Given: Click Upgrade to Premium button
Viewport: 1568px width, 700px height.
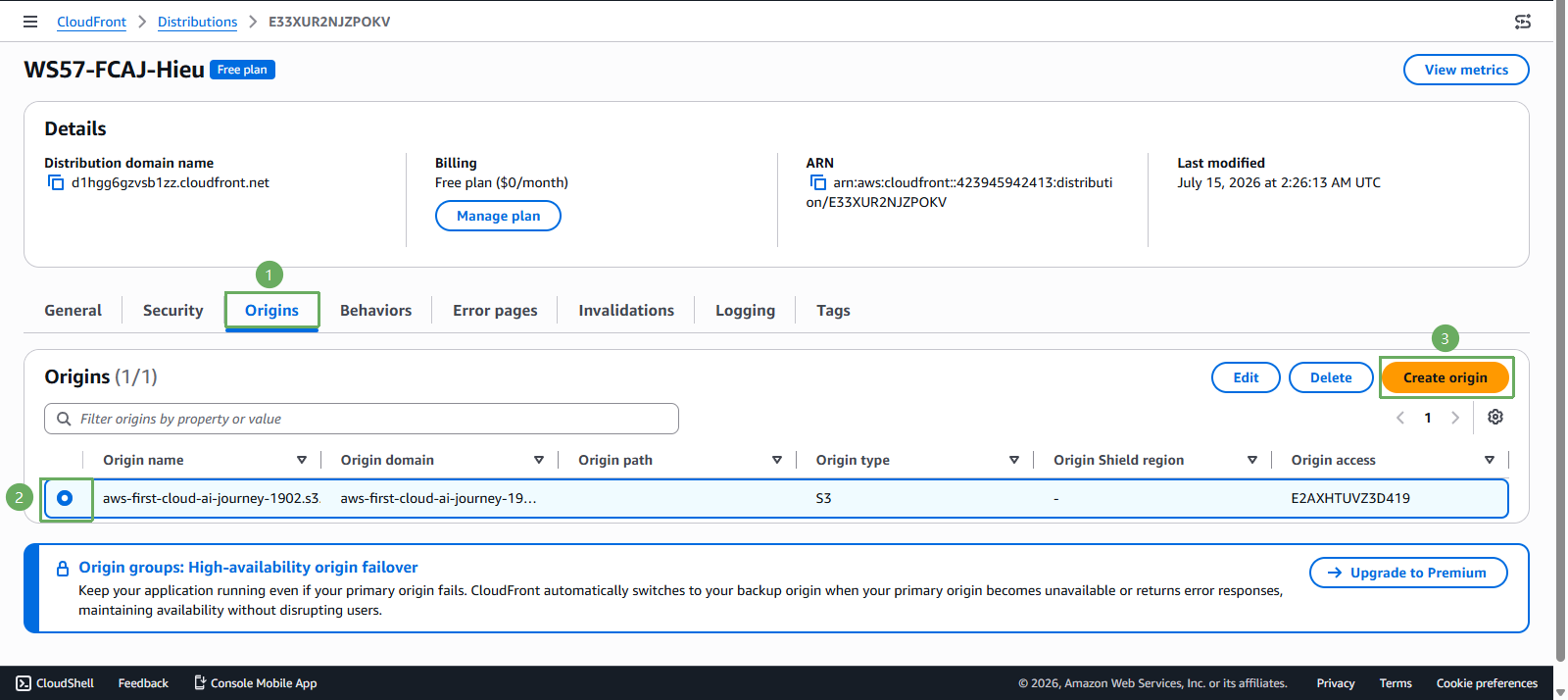Looking at the screenshot, I should coord(1408,573).
